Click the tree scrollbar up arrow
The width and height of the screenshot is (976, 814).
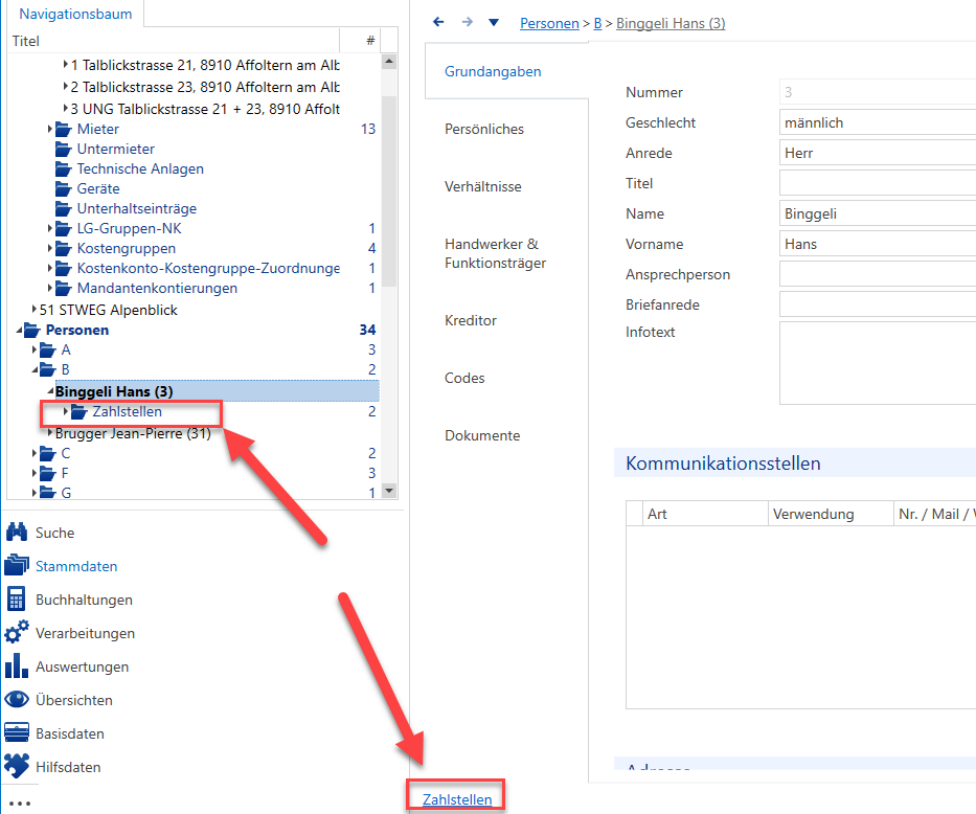(389, 61)
